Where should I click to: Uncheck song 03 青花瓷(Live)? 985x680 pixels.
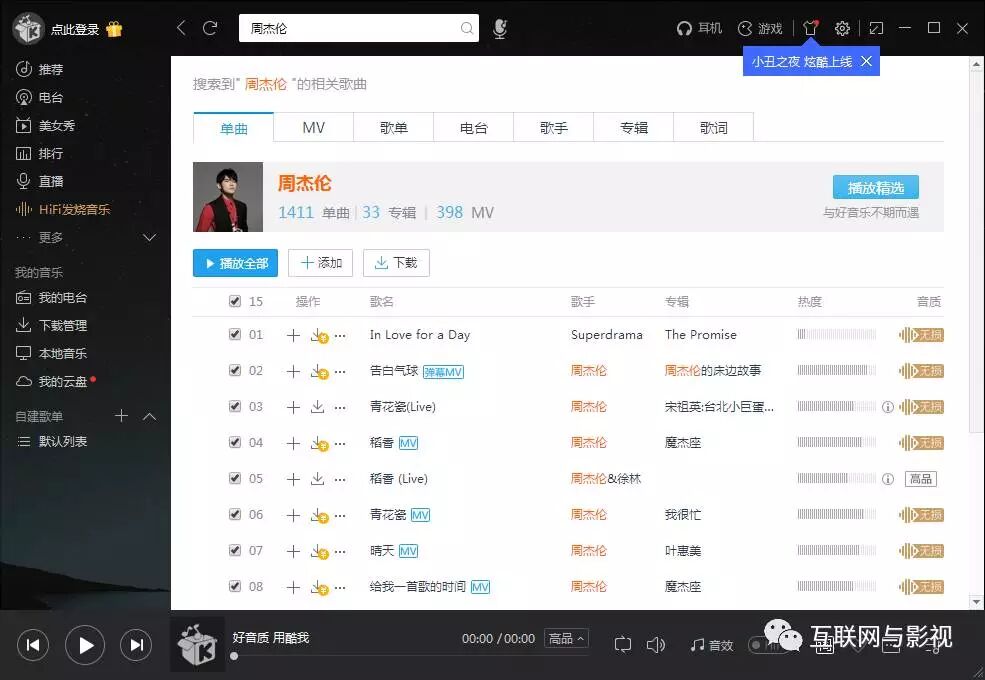tap(235, 406)
